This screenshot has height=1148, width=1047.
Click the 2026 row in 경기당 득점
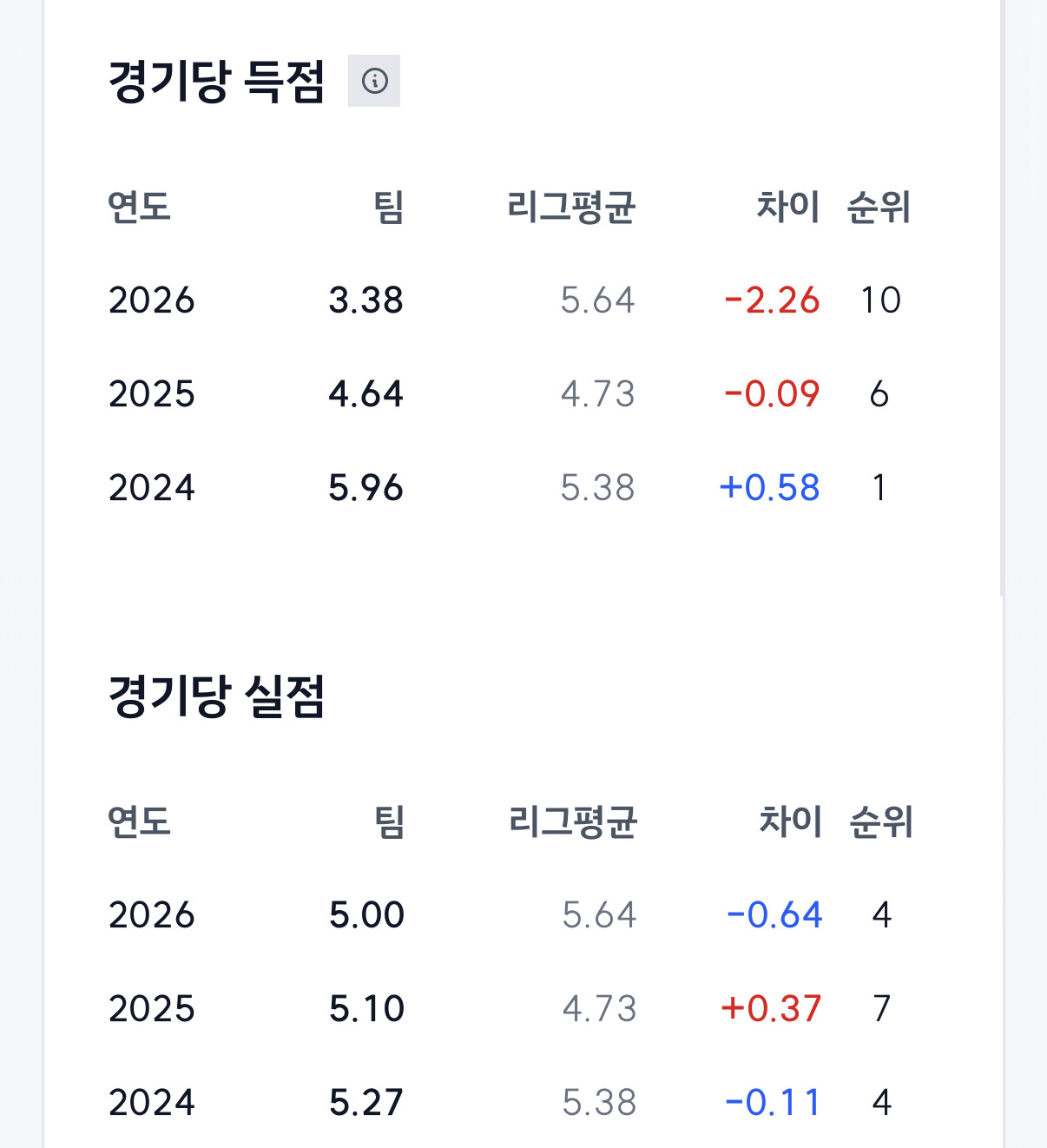(x=508, y=300)
